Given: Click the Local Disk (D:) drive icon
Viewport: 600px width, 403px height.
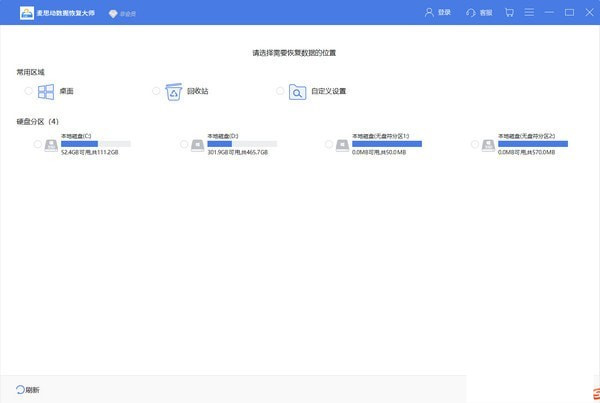Looking at the screenshot, I should (x=198, y=145).
